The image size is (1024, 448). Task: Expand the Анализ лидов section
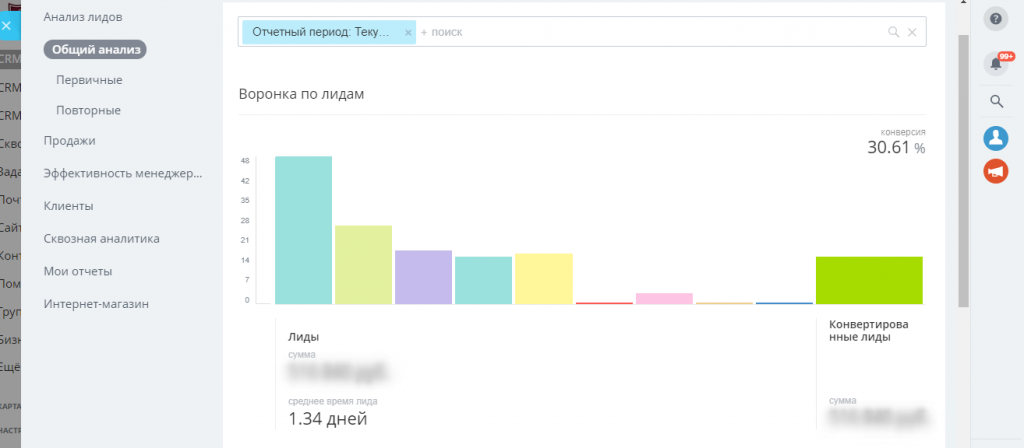[83, 17]
